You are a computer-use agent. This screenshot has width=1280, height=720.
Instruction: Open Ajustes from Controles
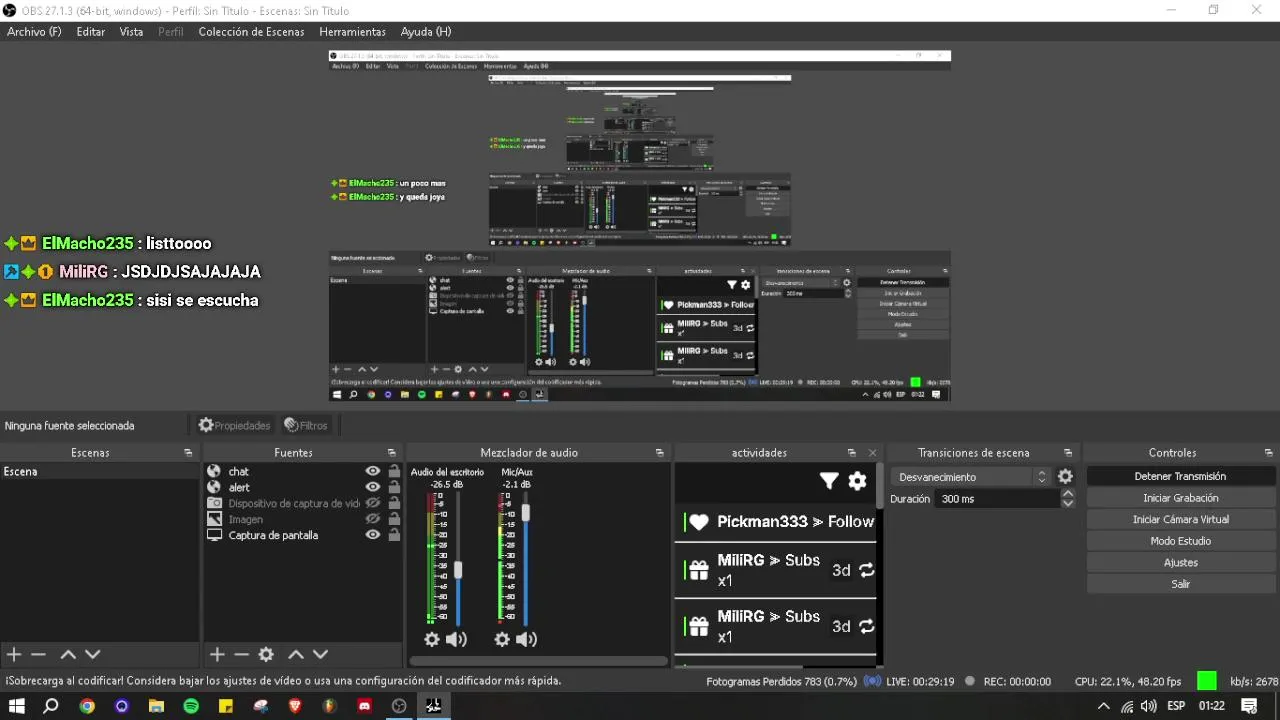click(x=1180, y=563)
